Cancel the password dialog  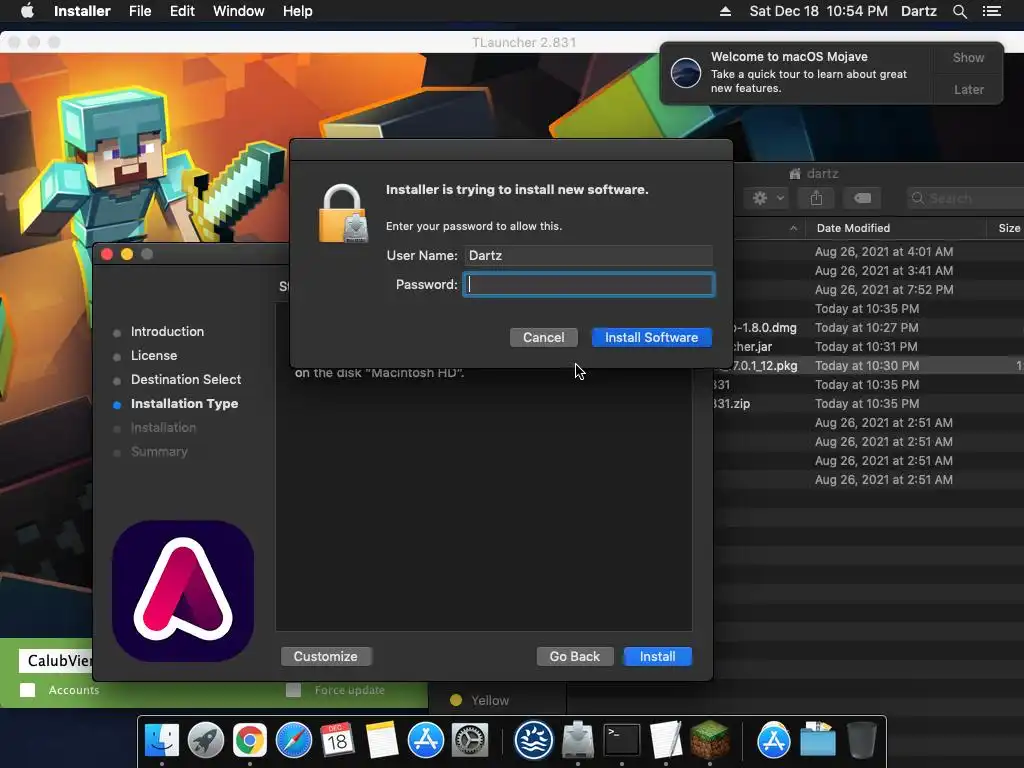click(543, 337)
